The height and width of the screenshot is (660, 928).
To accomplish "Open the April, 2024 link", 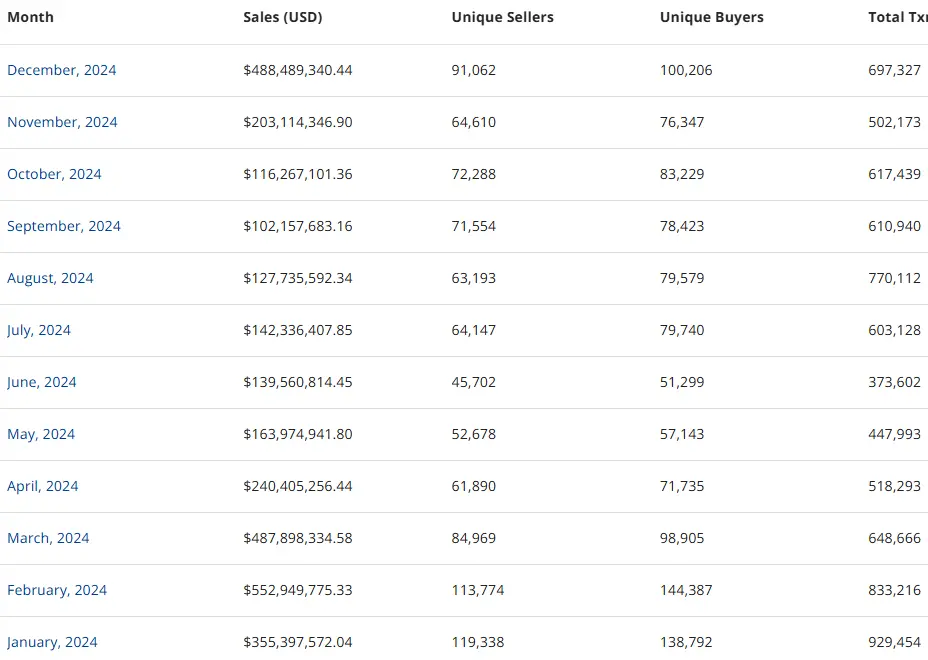I will 43,486.
